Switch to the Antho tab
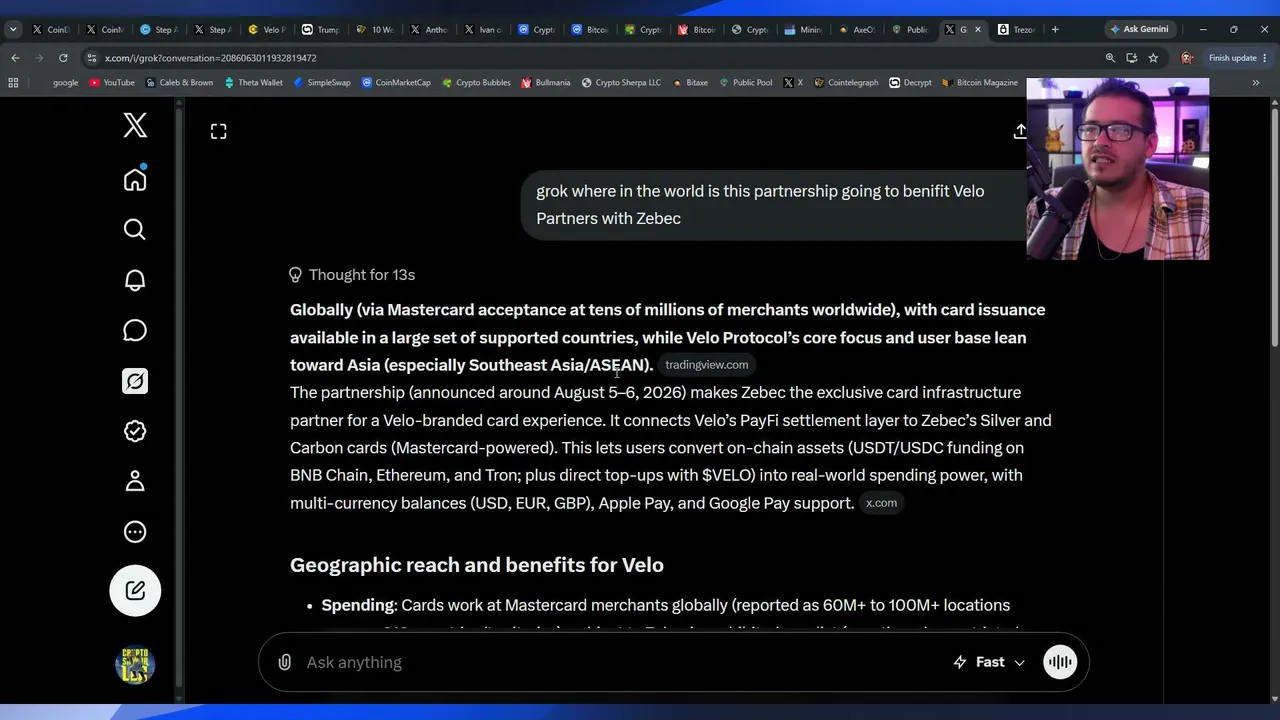This screenshot has height=720, width=1280. pos(429,30)
